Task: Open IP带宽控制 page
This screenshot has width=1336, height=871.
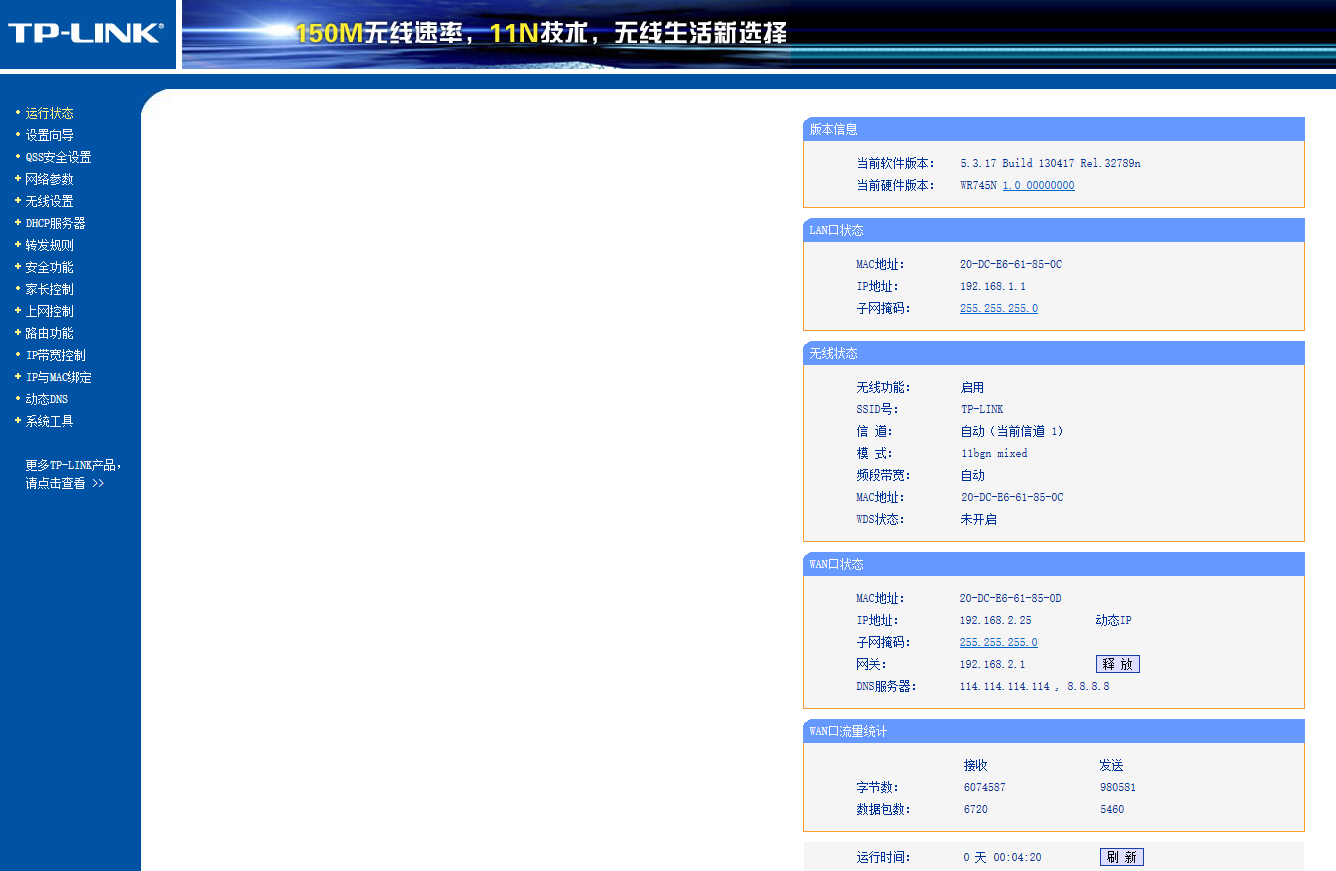Action: [x=56, y=355]
